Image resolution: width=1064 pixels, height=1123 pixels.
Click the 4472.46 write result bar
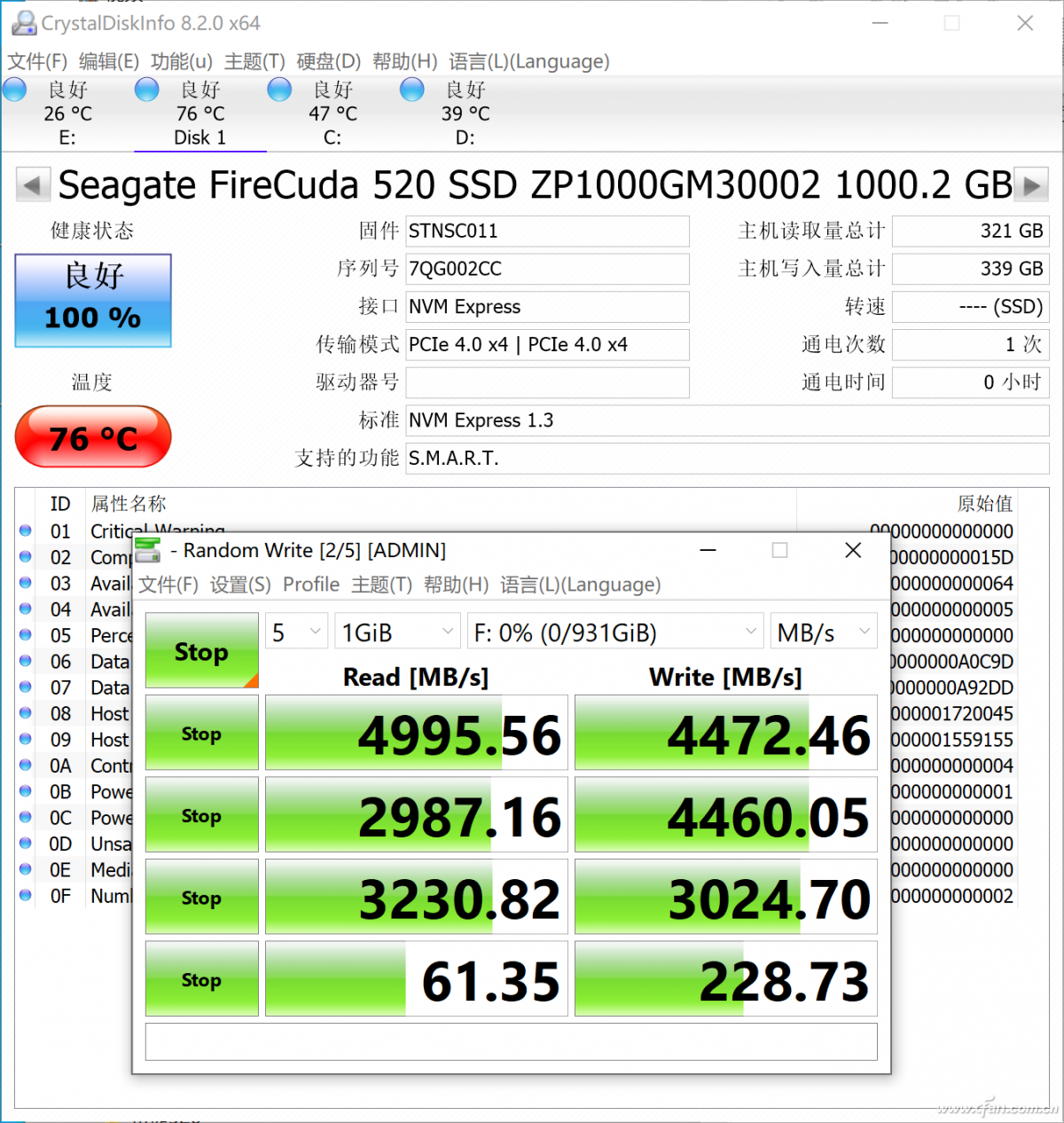726,733
